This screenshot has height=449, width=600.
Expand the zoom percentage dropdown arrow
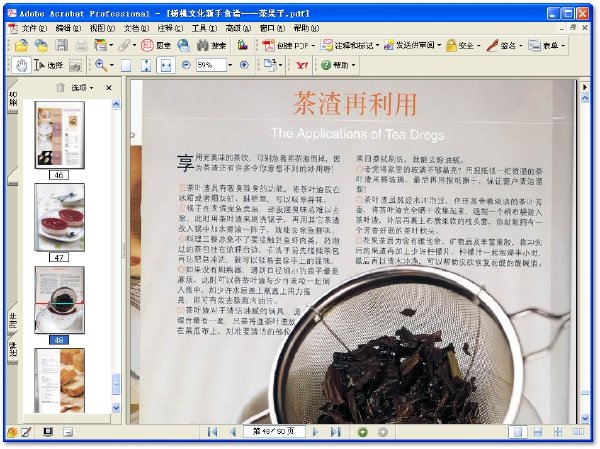pos(230,65)
